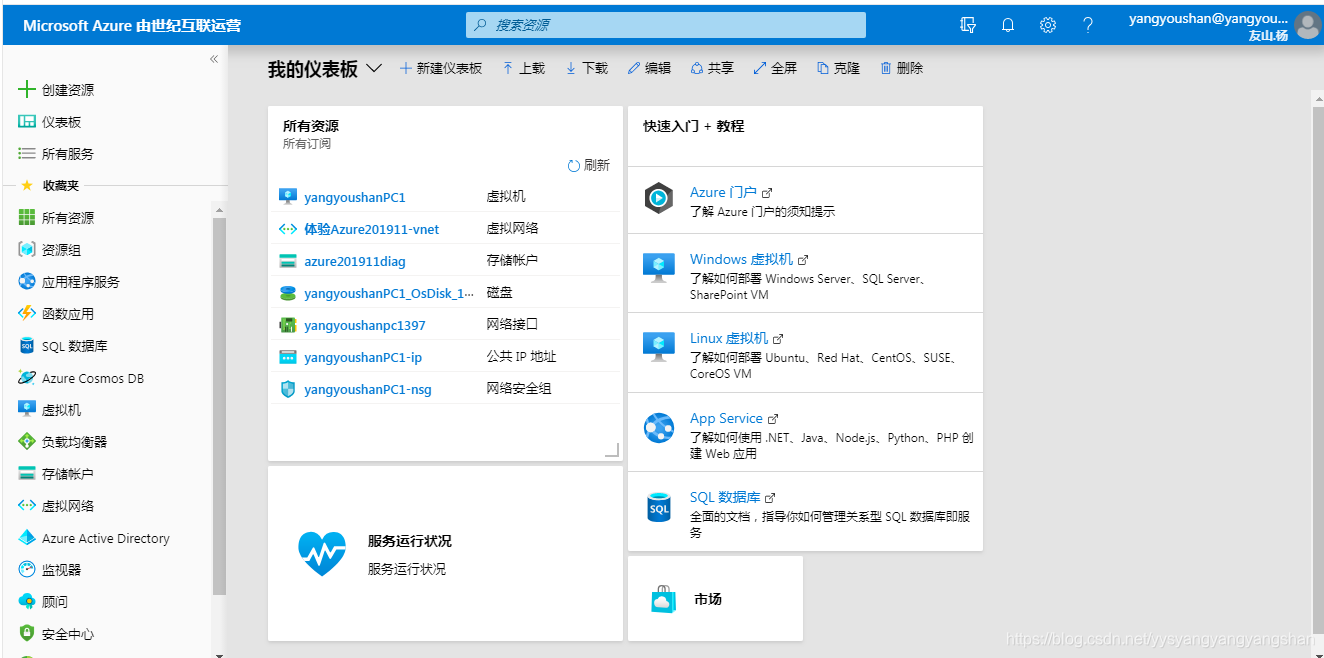The width and height of the screenshot is (1324, 658).
Task: Open the 仪表板 dashboard icon in sidebar
Action: [27, 122]
